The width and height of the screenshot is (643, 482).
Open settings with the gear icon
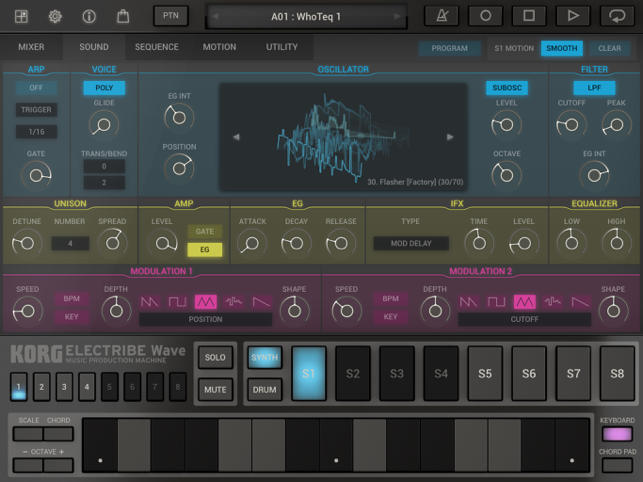[55, 16]
